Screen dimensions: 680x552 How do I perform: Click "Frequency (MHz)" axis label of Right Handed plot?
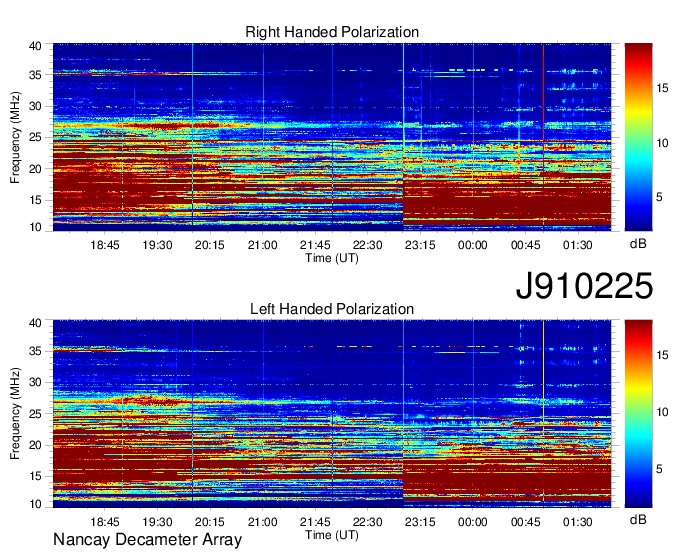point(15,137)
